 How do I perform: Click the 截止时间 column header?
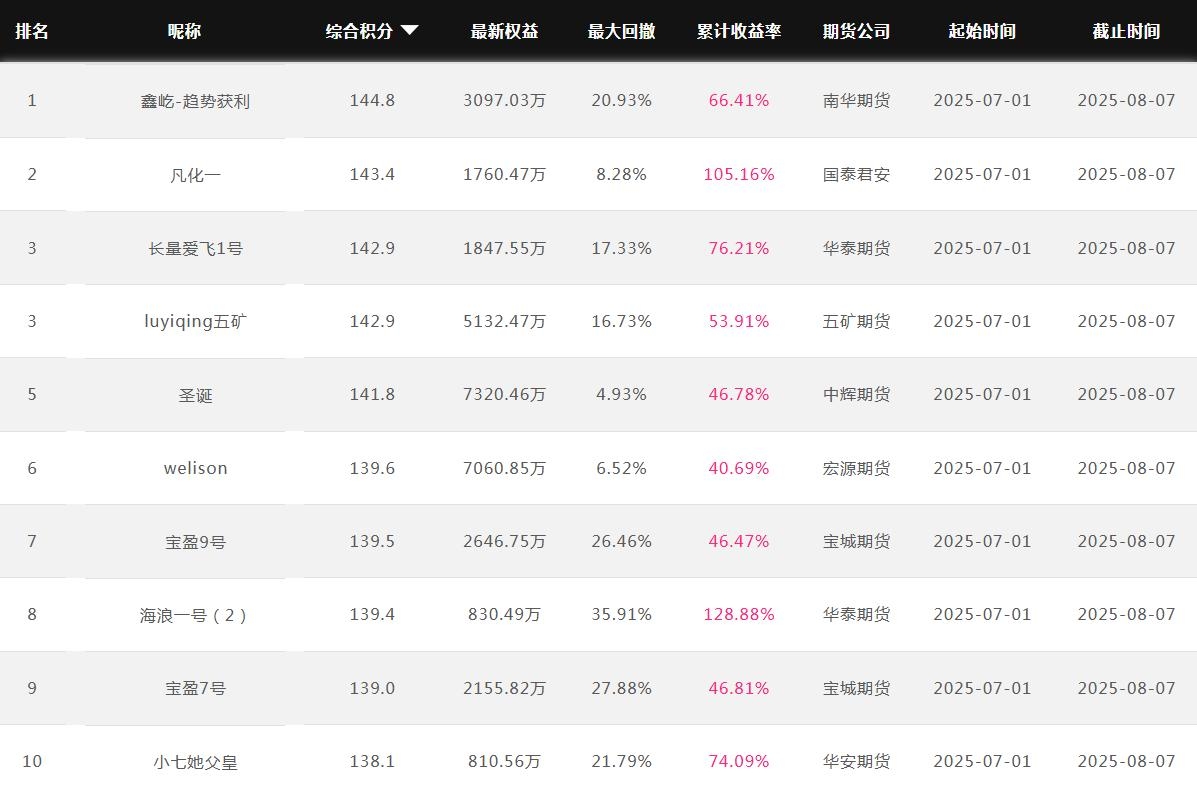coord(1127,31)
